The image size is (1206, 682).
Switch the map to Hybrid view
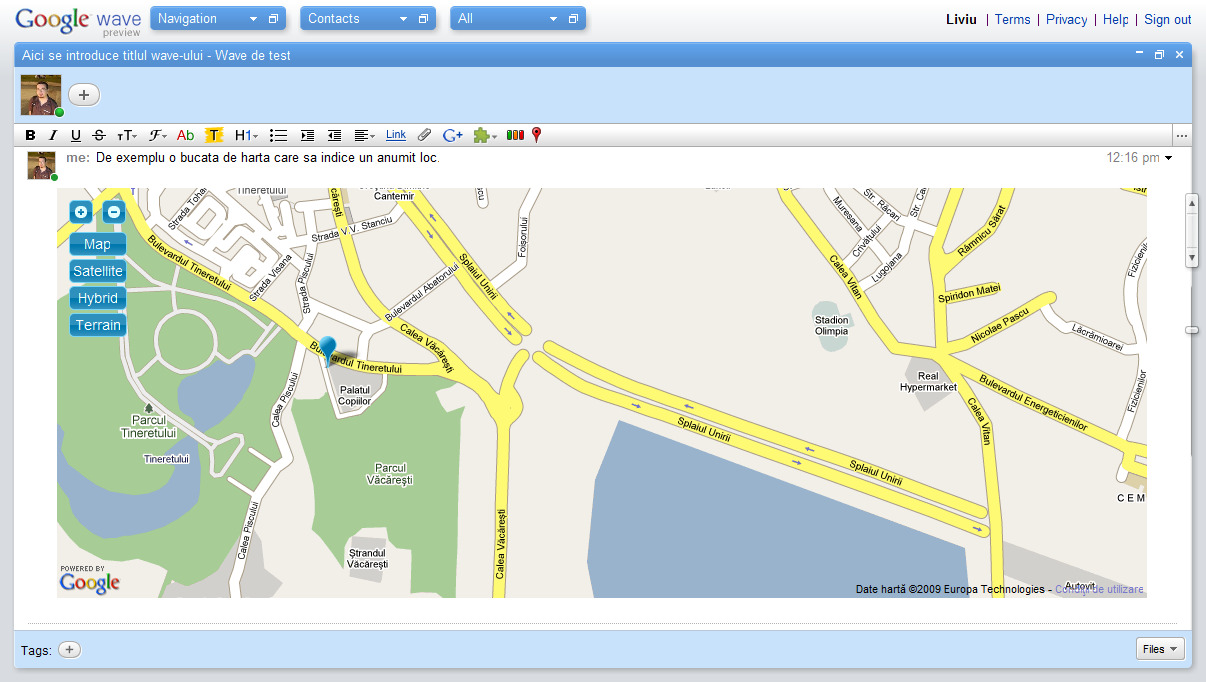tap(98, 298)
